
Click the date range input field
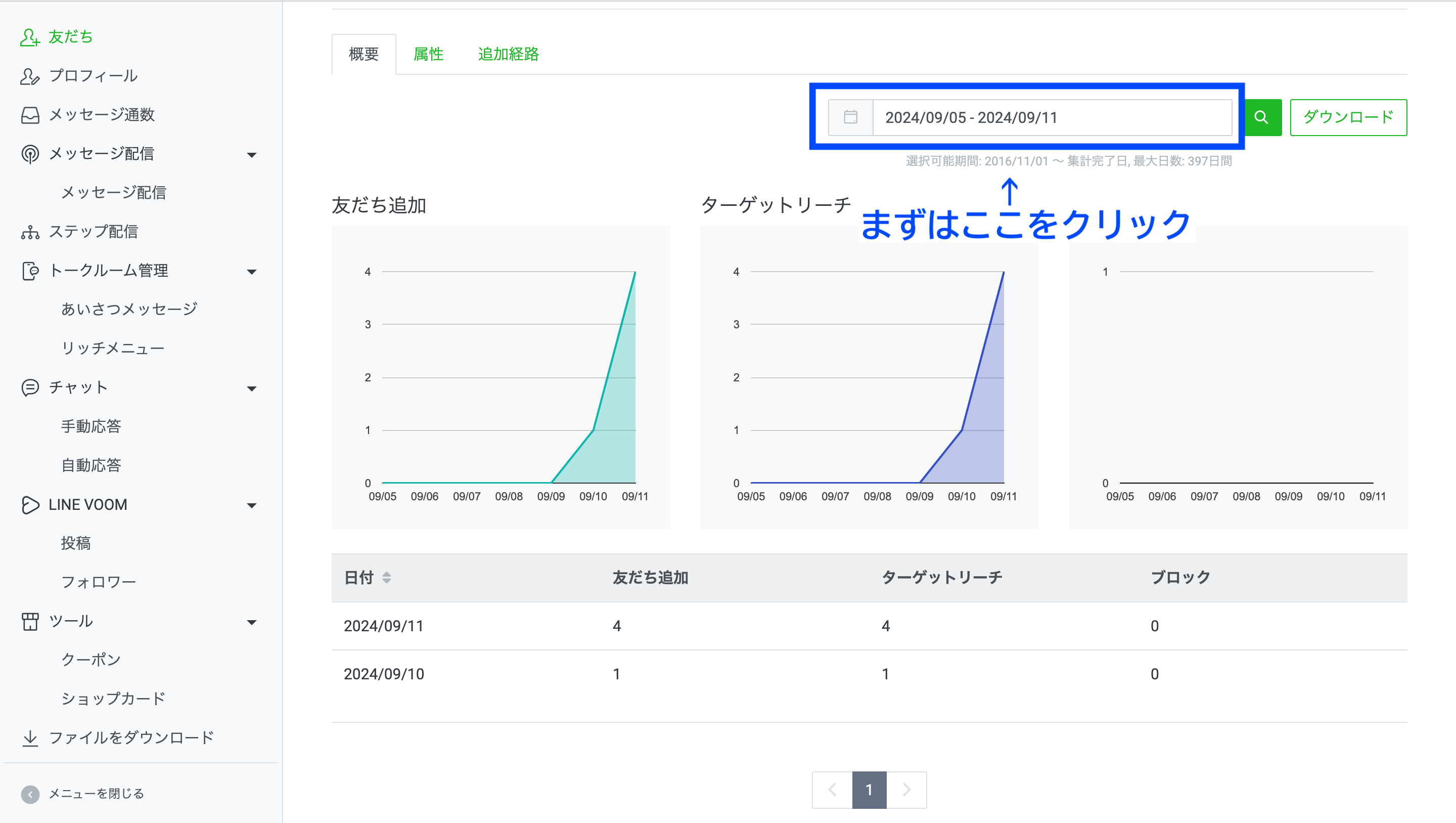tap(1052, 118)
